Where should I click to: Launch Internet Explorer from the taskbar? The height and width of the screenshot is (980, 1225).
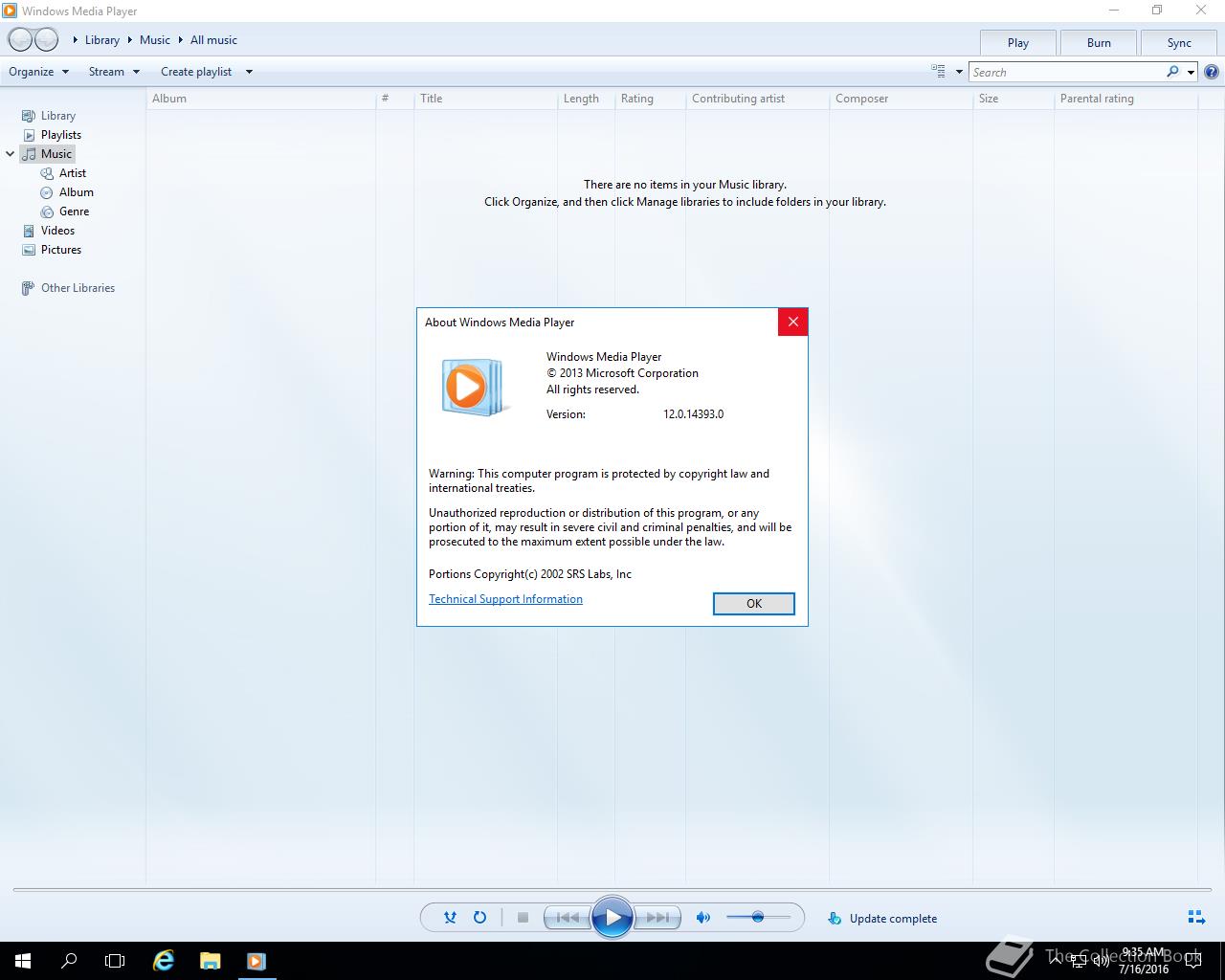[164, 961]
